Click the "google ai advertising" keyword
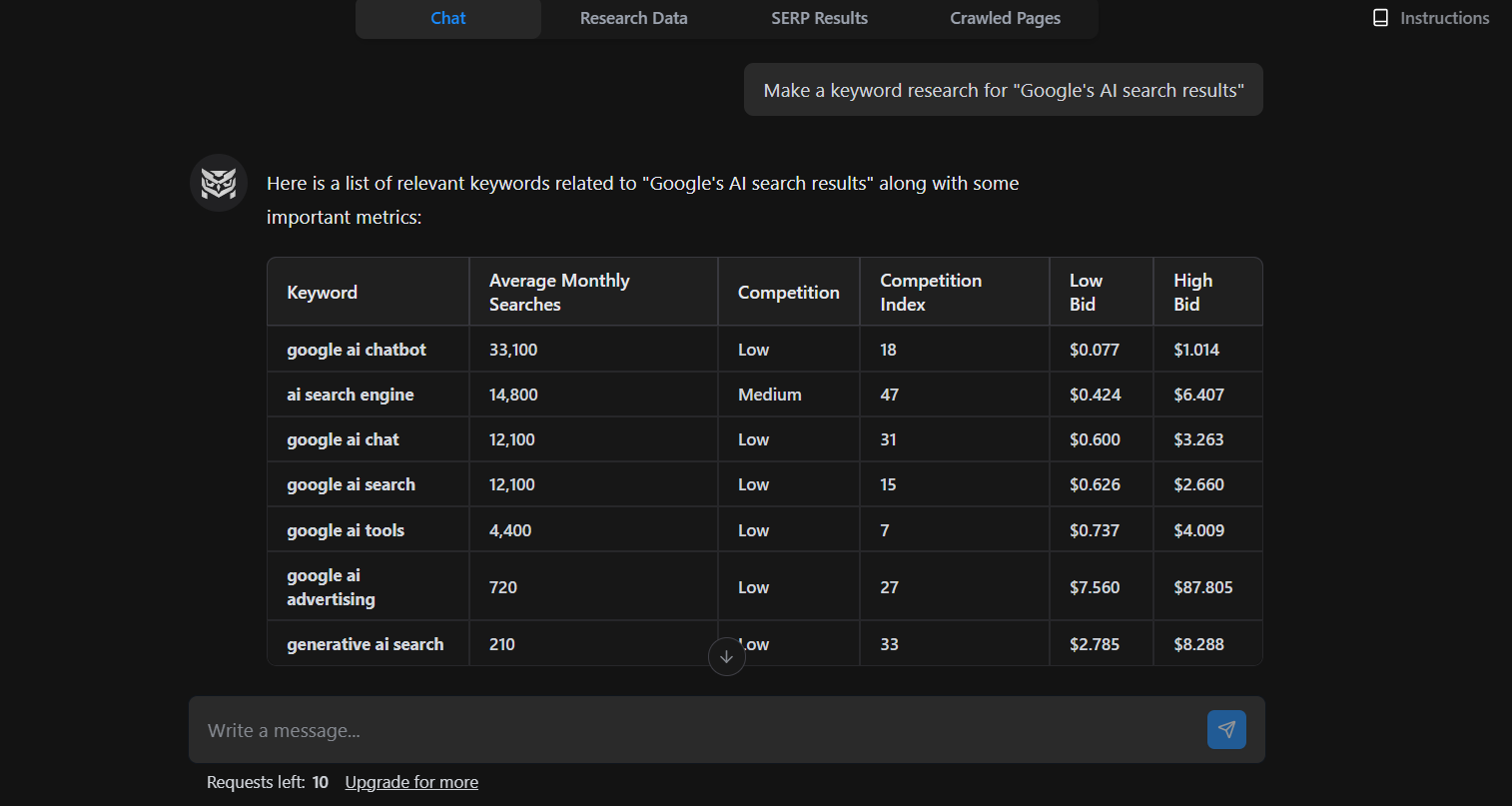Screen dimensions: 1512x806 pos(331,586)
